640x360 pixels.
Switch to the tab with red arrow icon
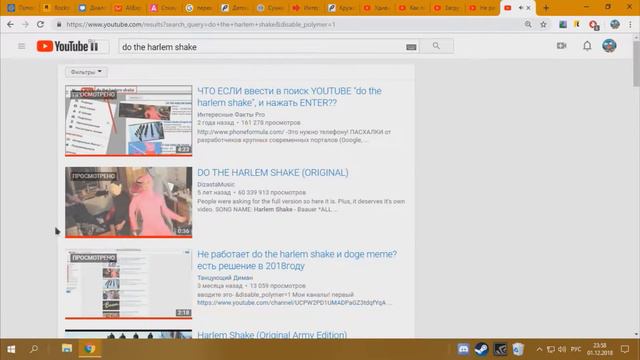pyautogui.click(x=306, y=8)
